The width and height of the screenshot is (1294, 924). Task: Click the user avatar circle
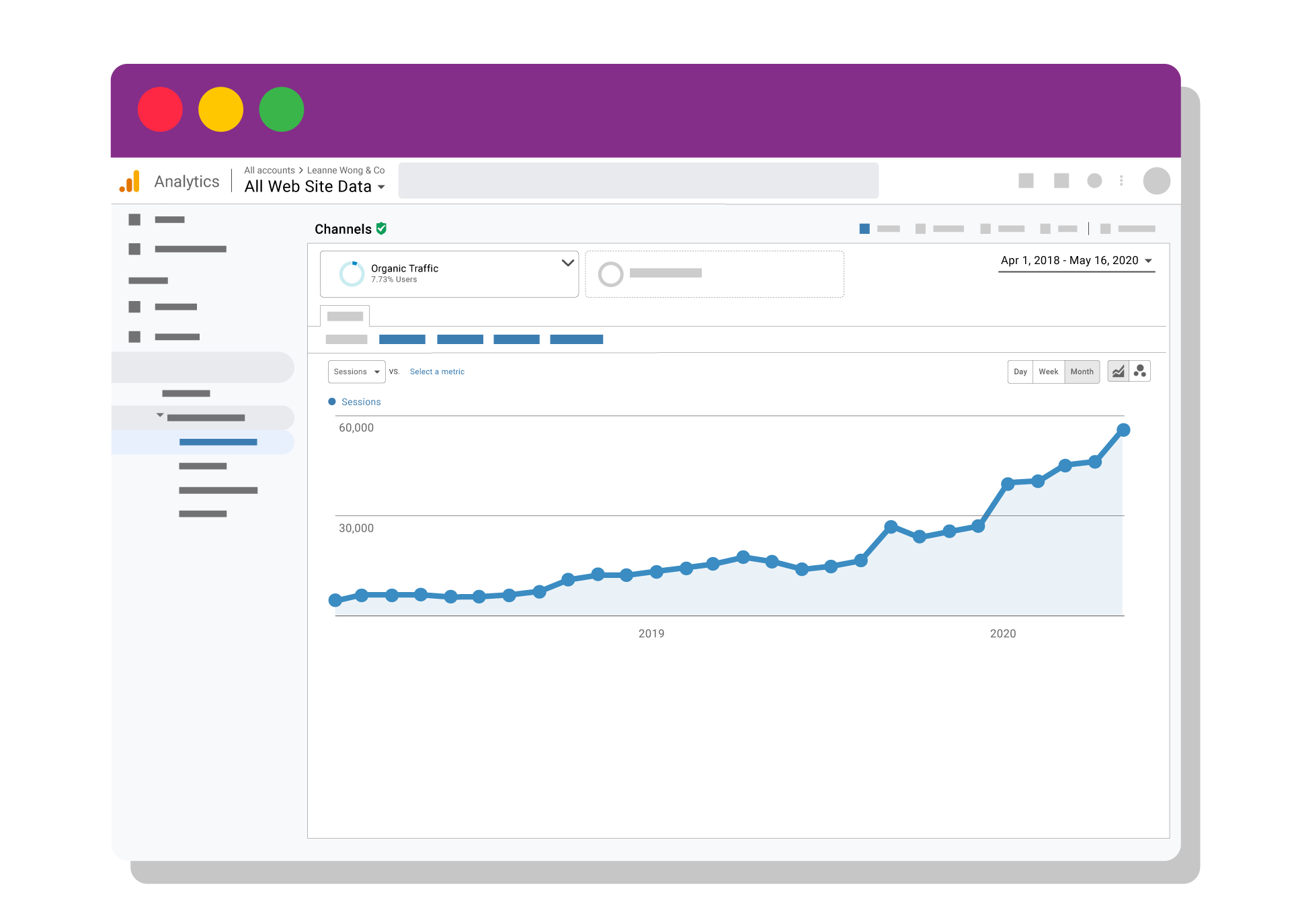(1156, 181)
